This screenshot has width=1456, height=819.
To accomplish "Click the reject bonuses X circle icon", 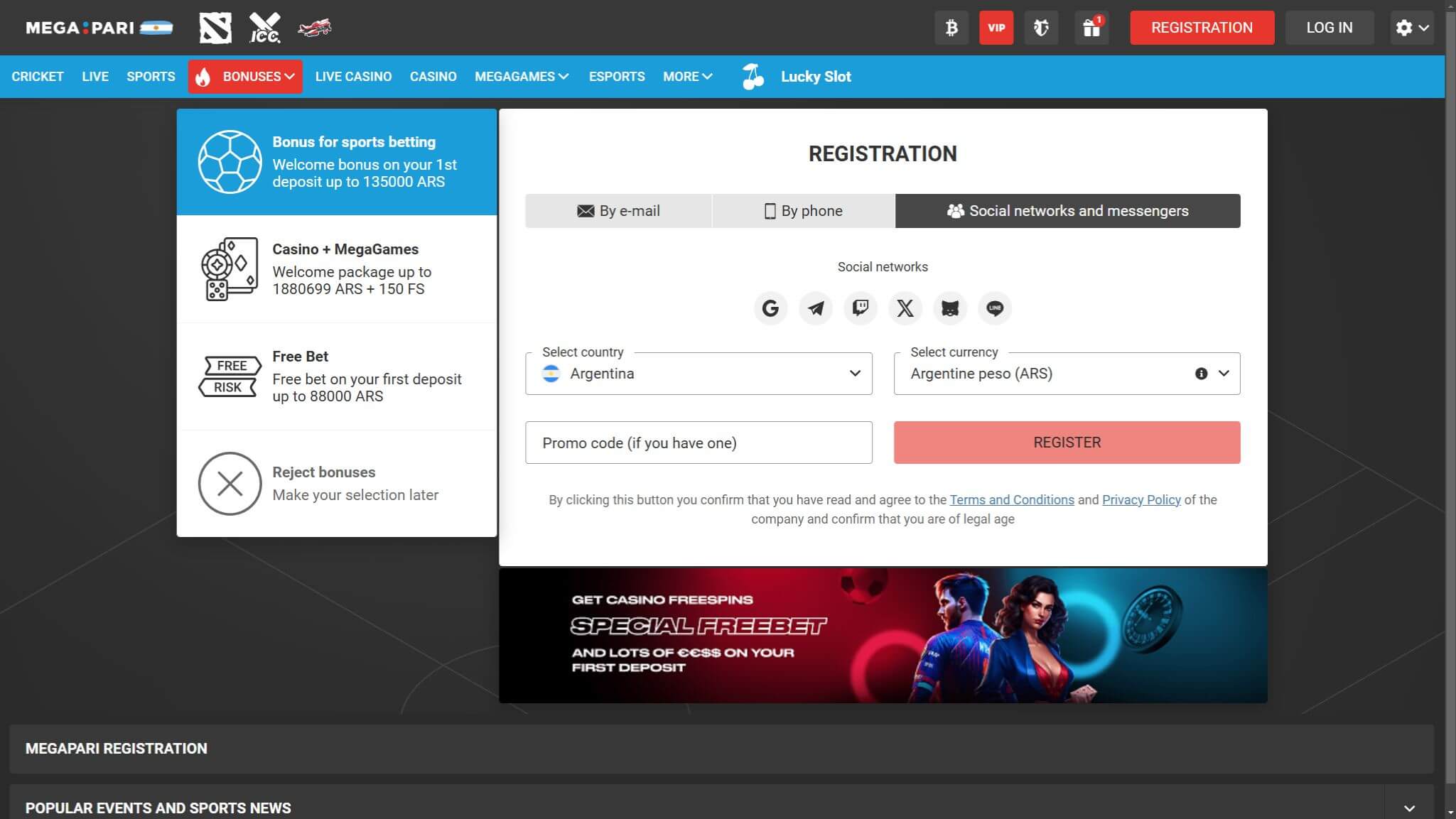I will (x=230, y=484).
